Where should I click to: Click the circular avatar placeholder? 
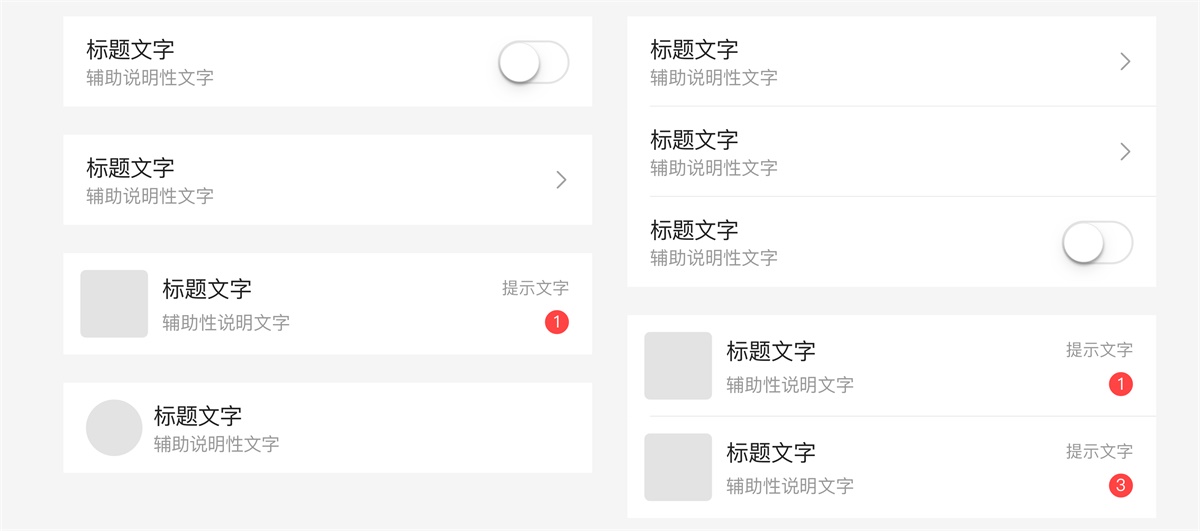click(x=114, y=428)
